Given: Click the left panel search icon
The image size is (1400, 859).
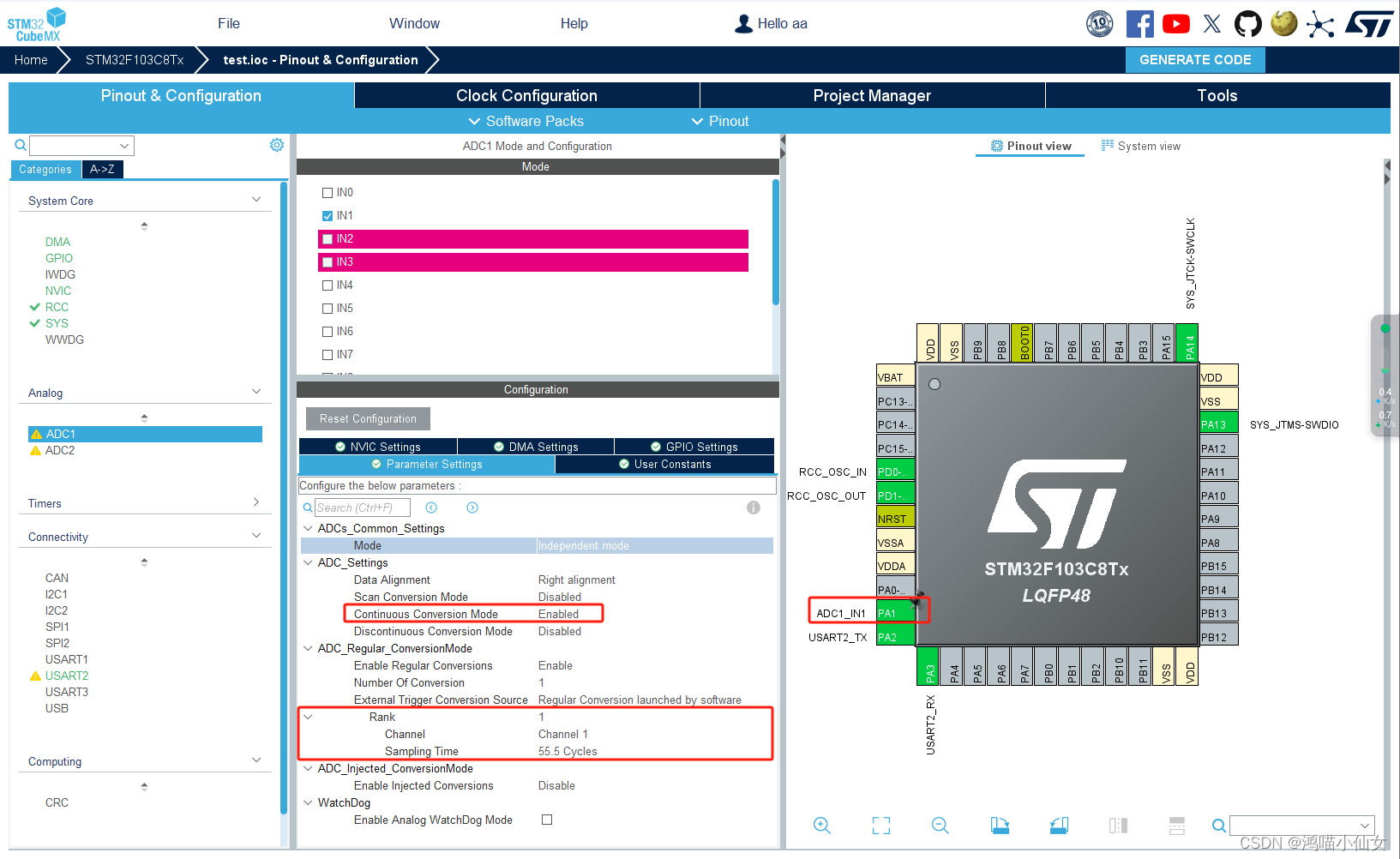Looking at the screenshot, I should [x=21, y=145].
